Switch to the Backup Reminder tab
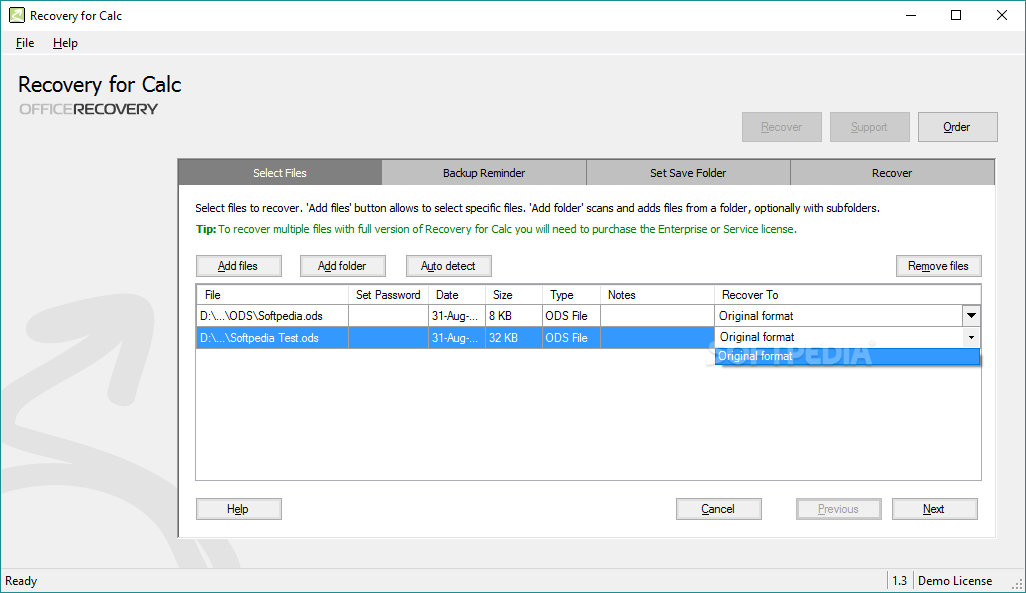The image size is (1026, 593). 484,173
